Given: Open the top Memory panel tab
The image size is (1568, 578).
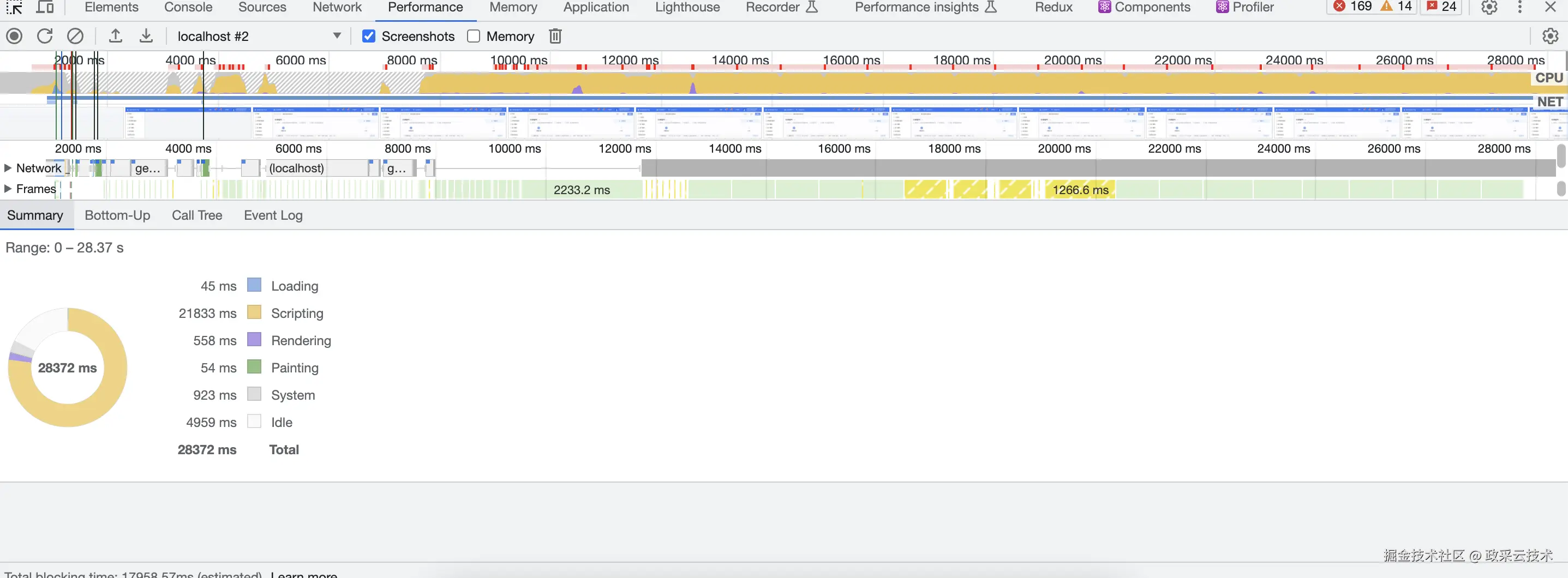Looking at the screenshot, I should coord(513,7).
